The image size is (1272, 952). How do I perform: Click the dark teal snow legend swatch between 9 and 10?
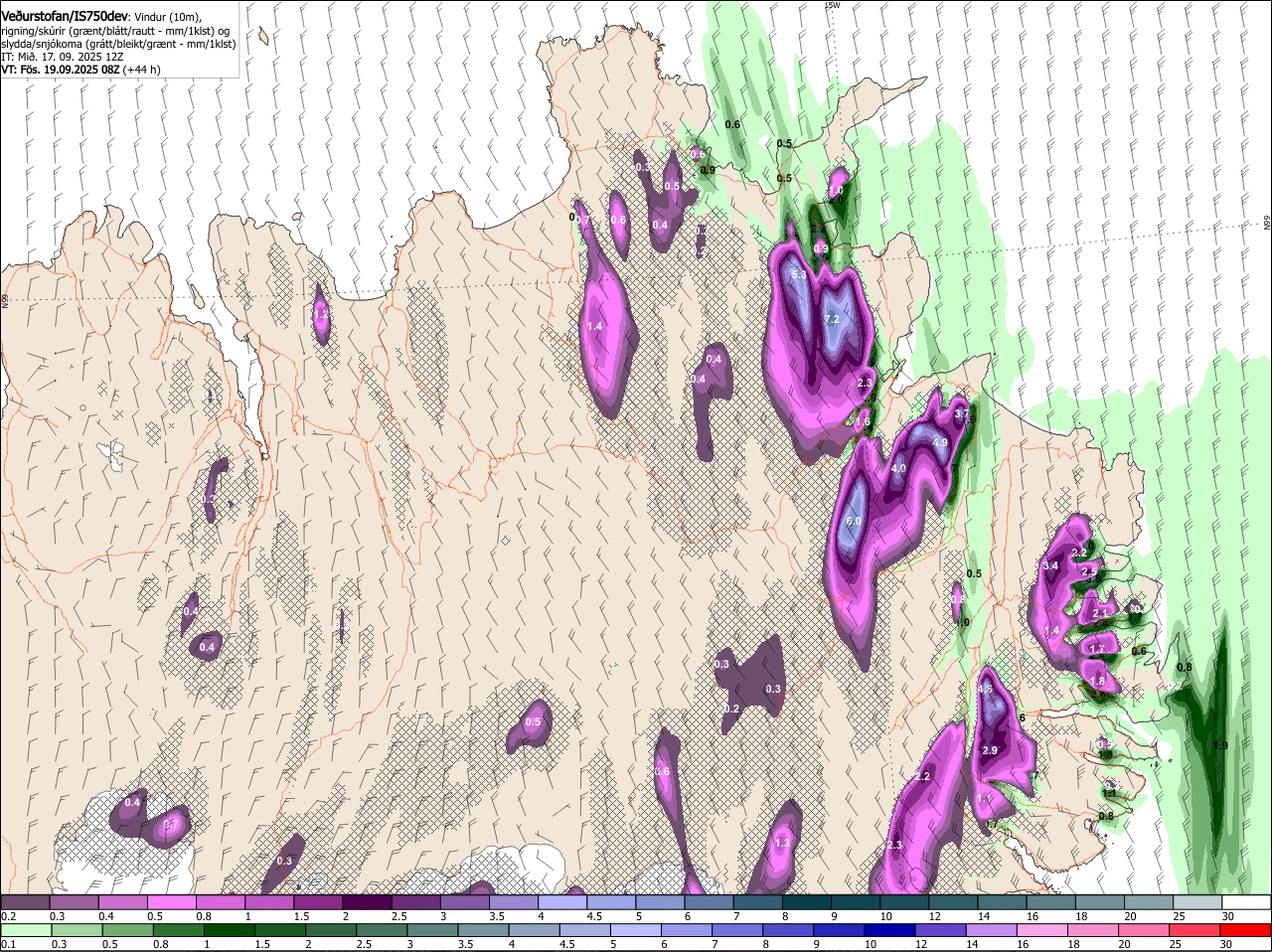[856, 902]
